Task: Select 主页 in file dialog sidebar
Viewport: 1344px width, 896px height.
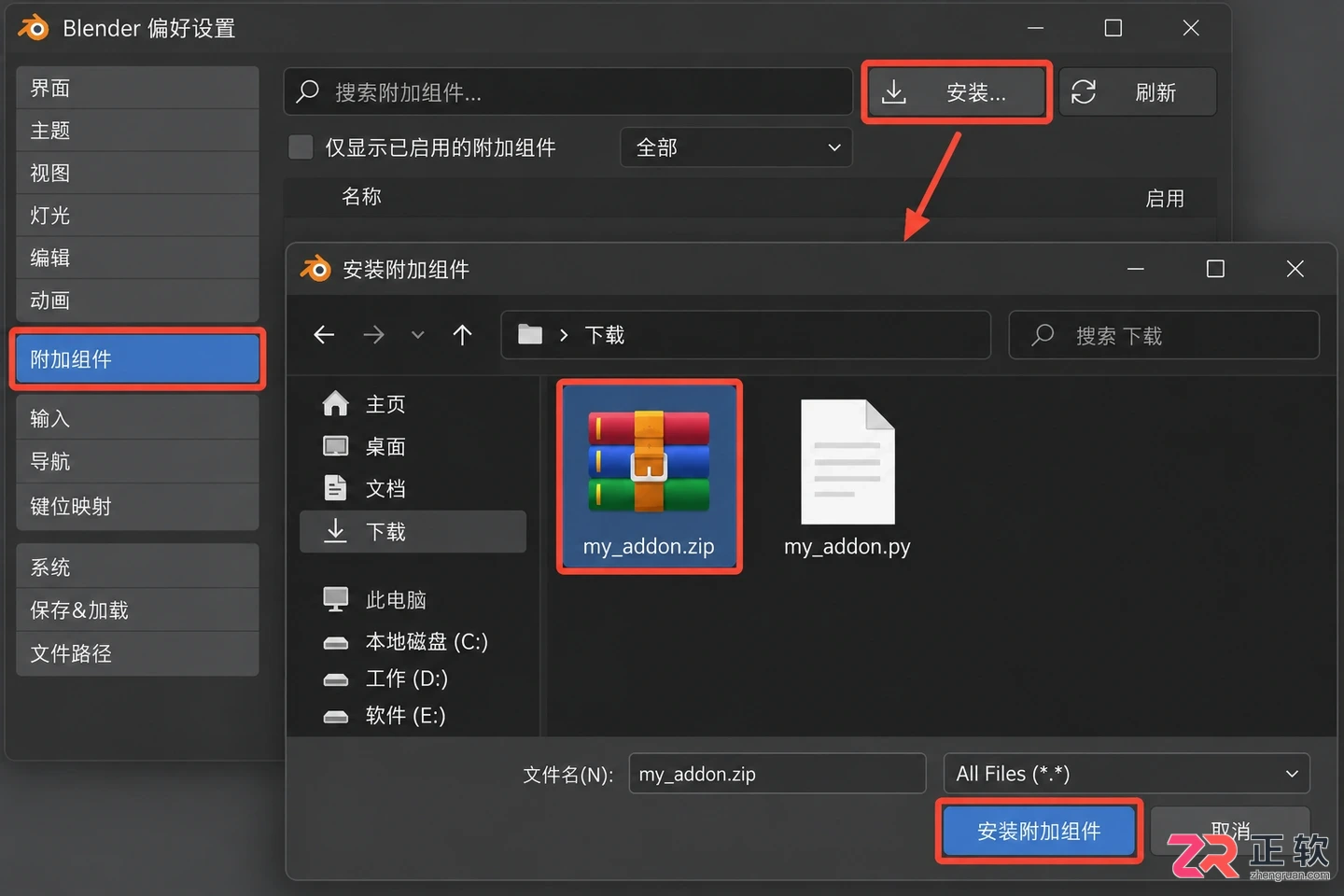Action: 413,403
